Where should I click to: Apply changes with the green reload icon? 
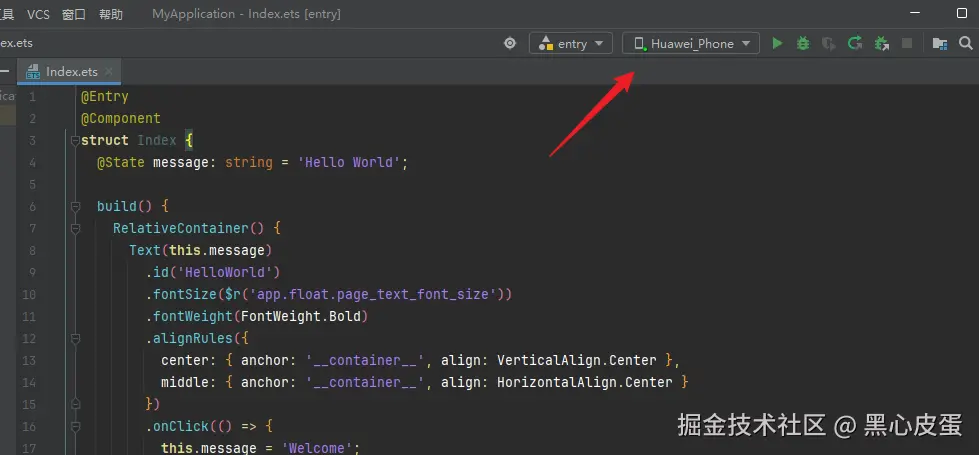click(855, 44)
